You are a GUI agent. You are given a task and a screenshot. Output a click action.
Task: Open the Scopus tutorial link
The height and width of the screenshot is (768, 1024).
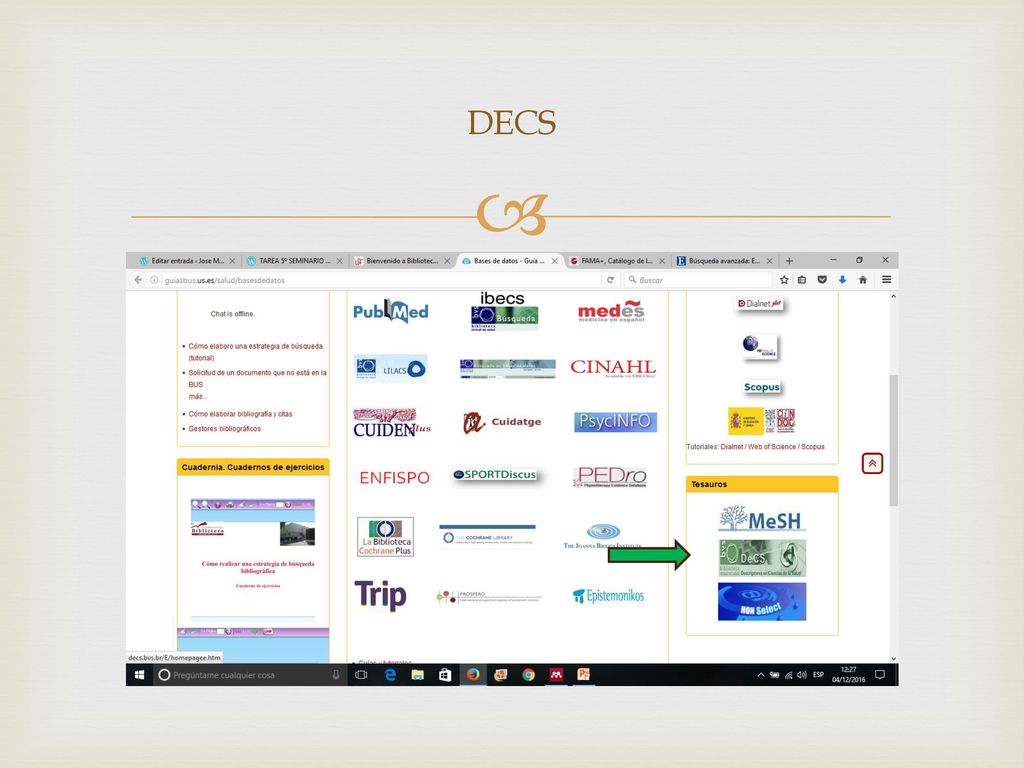click(813, 447)
